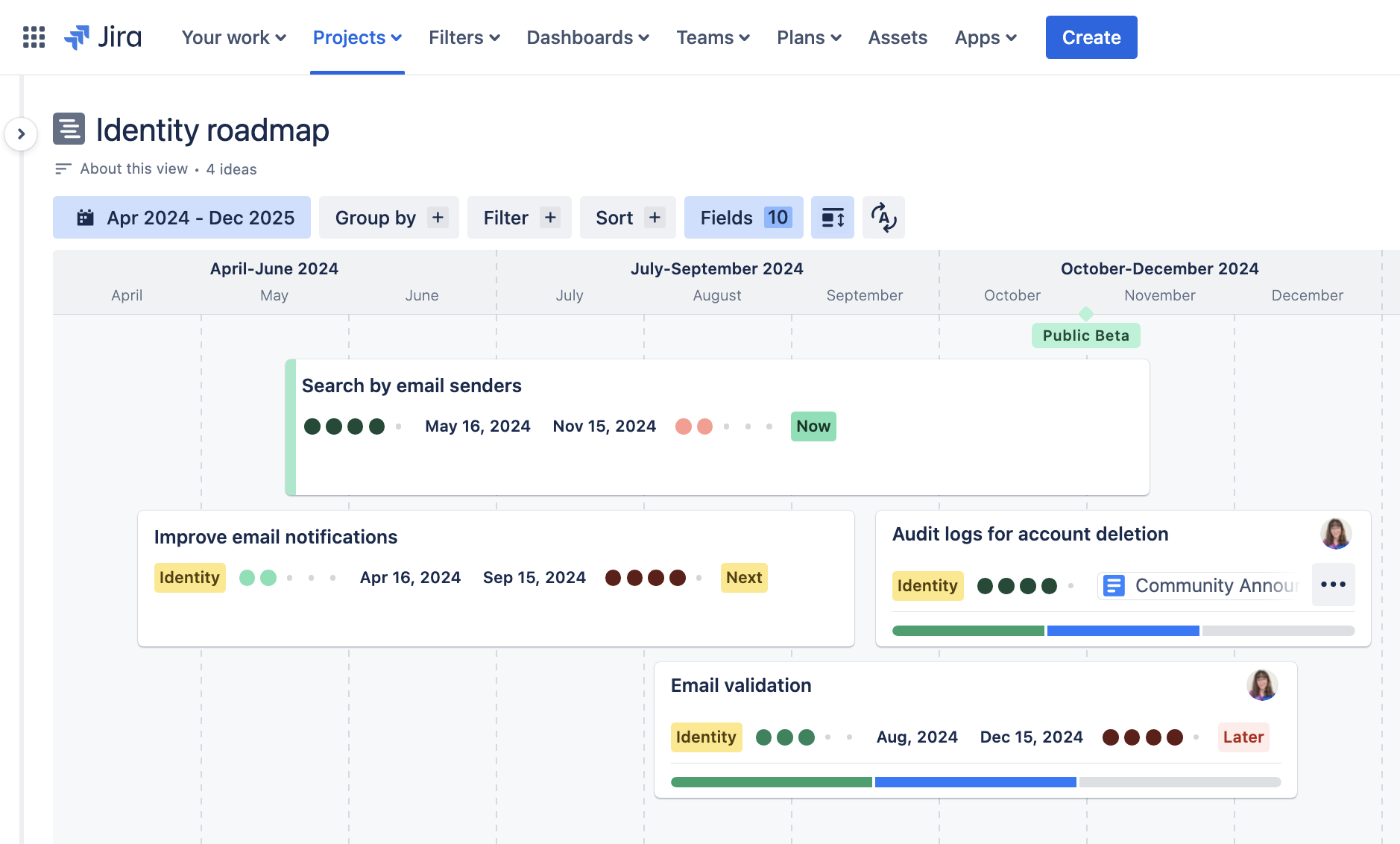This screenshot has width=1400, height=844.
Task: Open About this view description
Action: (134, 169)
